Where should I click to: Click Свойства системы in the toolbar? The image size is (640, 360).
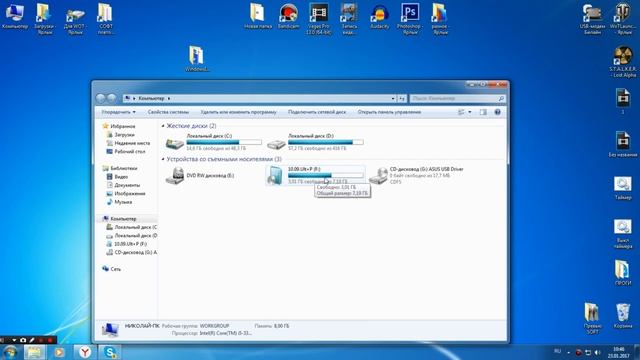(168, 112)
